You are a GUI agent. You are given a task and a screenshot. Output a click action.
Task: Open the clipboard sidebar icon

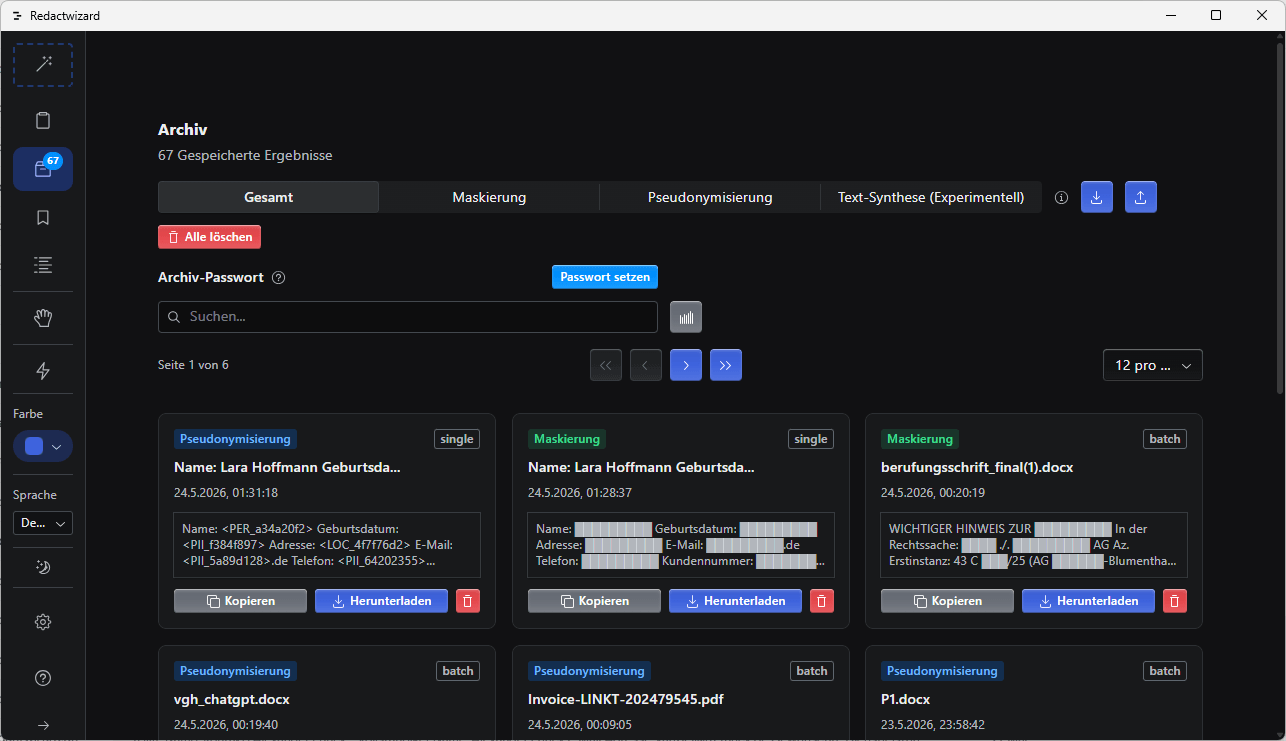[43, 121]
